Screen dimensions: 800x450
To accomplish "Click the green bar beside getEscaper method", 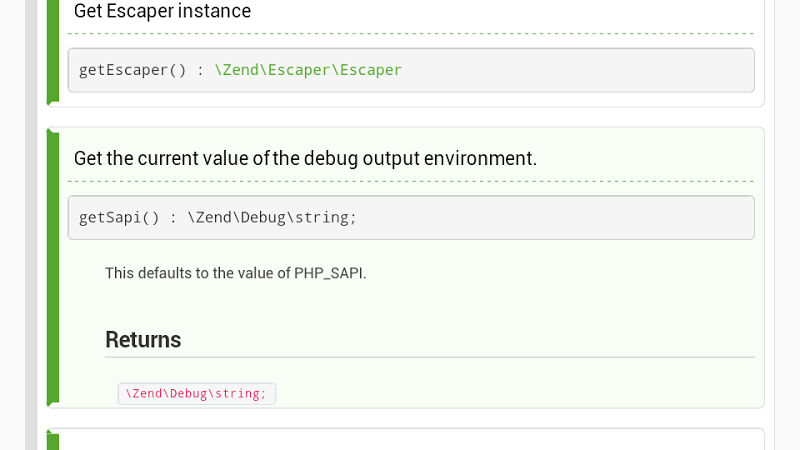I will point(53,50).
